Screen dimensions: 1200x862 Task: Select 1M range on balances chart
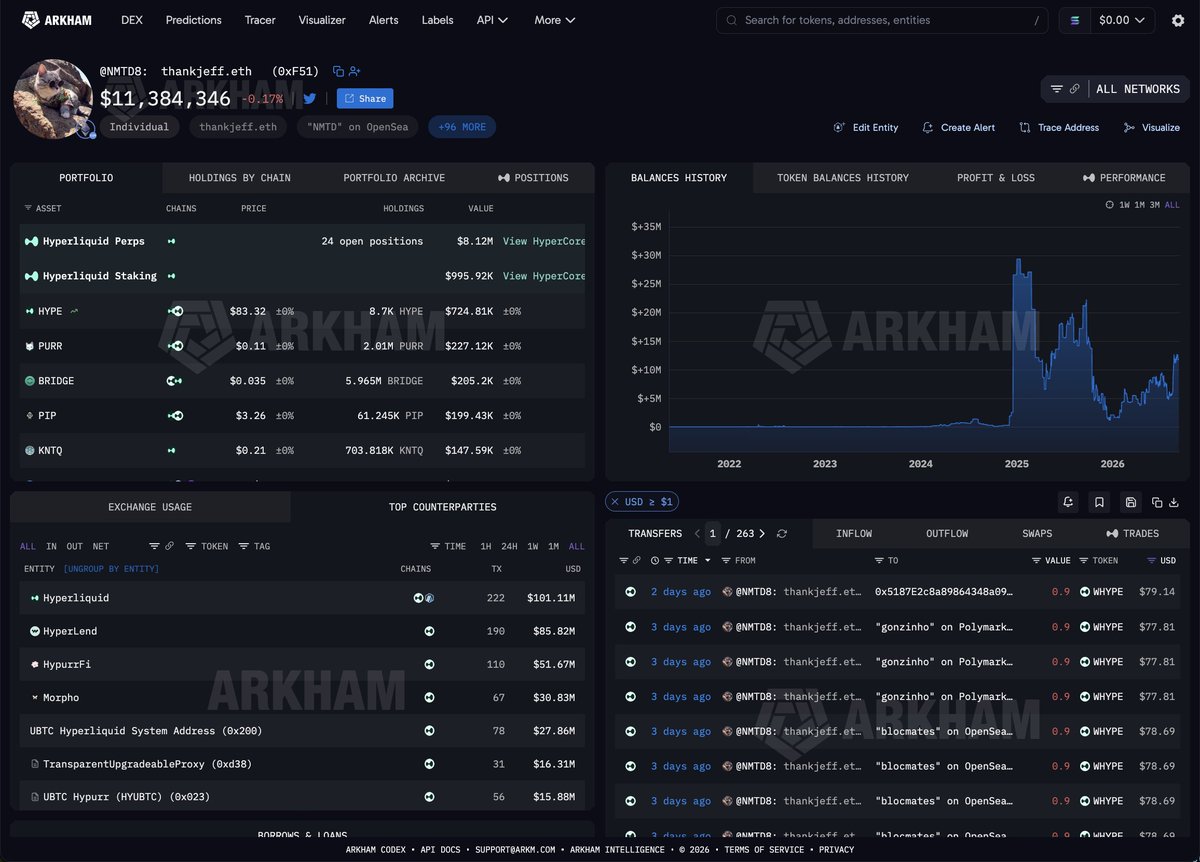point(1139,205)
